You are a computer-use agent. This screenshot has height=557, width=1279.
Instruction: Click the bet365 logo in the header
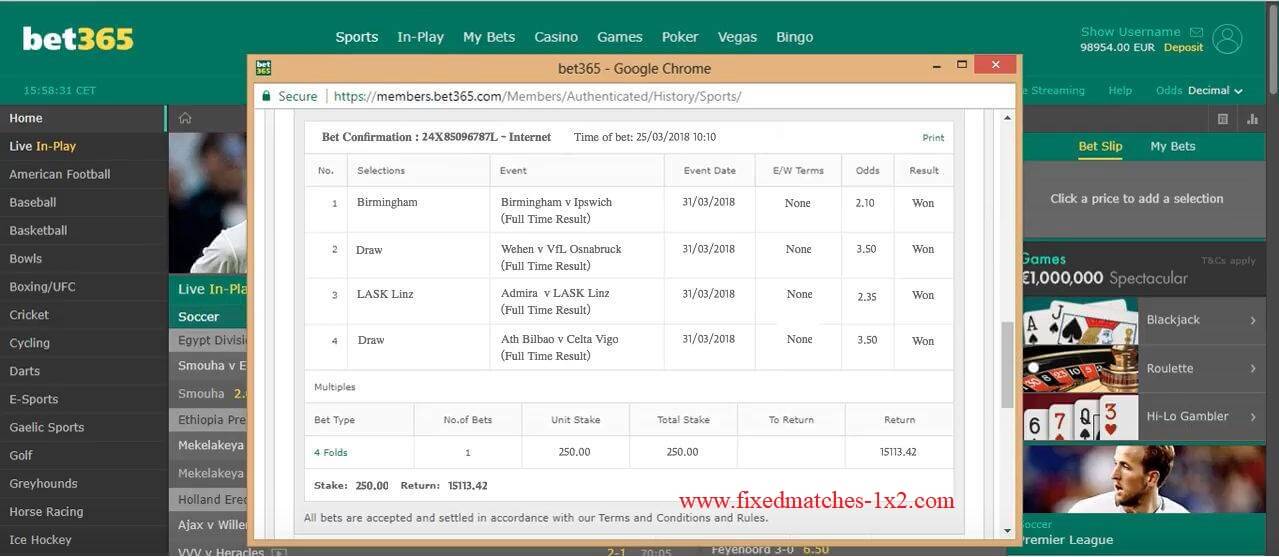78,39
